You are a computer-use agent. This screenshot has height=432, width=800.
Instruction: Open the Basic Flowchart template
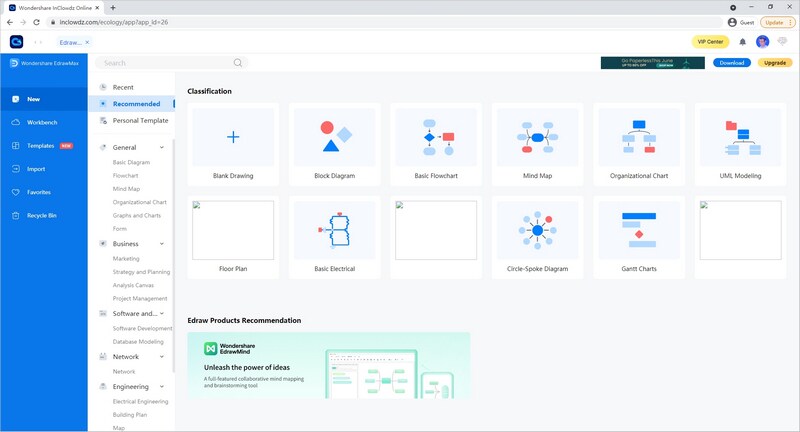(x=436, y=144)
